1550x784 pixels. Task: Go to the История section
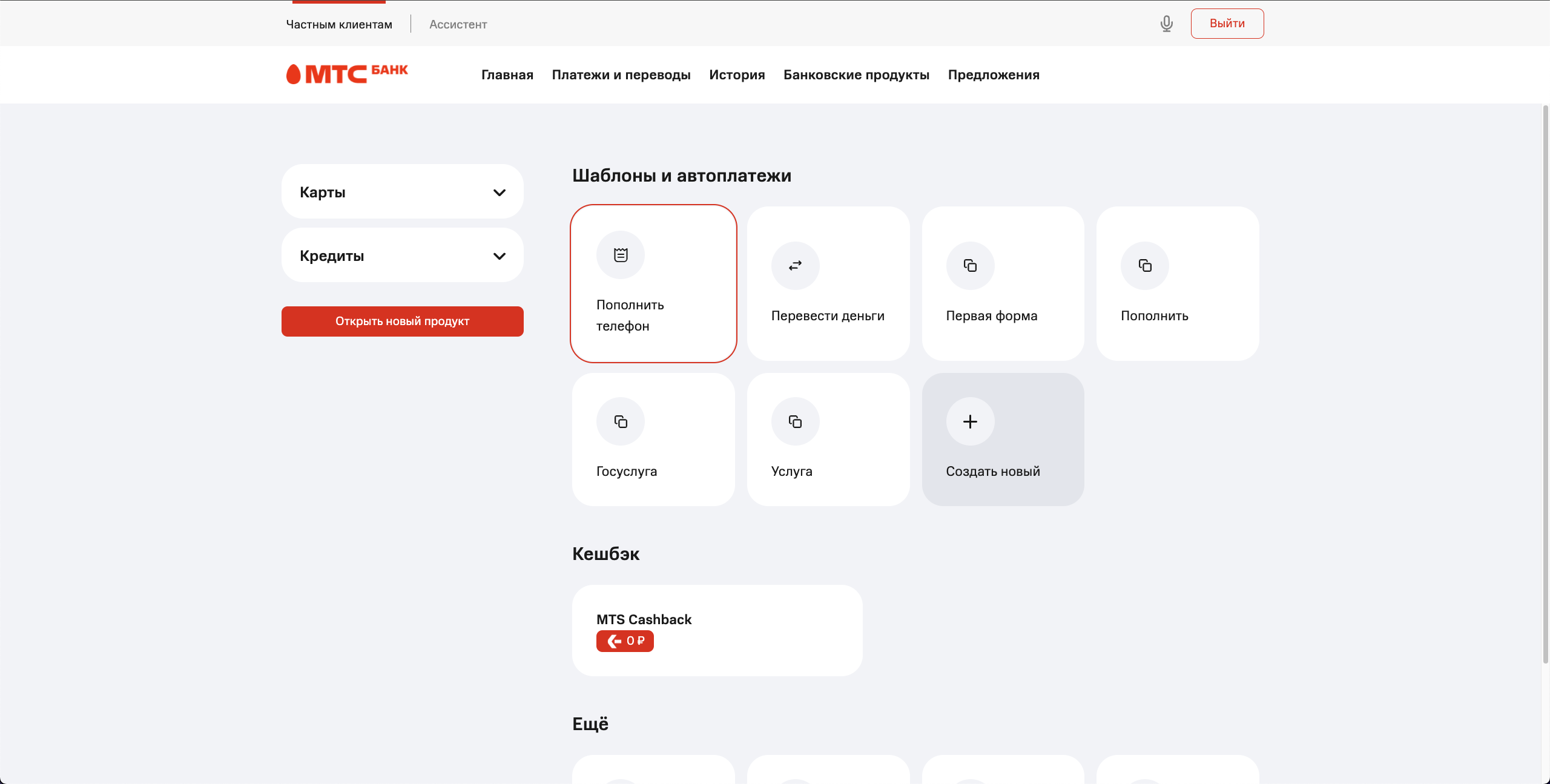click(x=737, y=75)
